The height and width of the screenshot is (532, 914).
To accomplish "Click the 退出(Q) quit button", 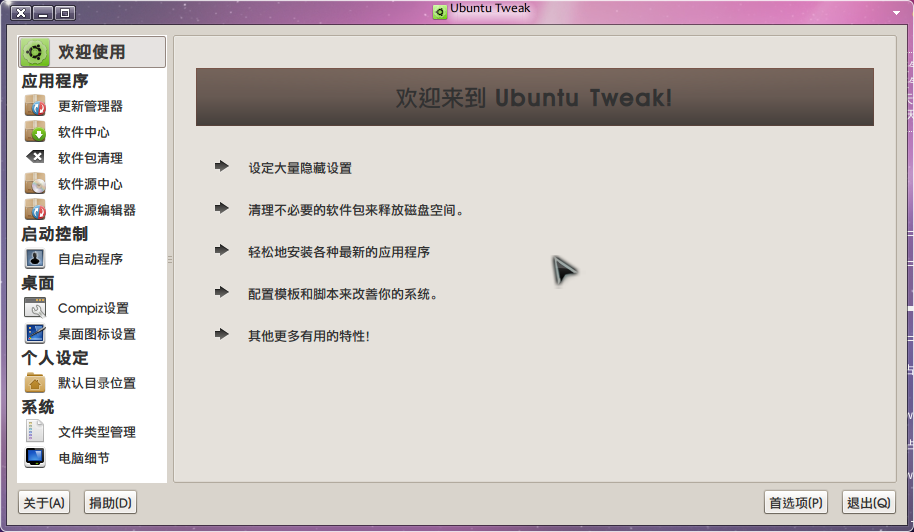I will tap(869, 502).
